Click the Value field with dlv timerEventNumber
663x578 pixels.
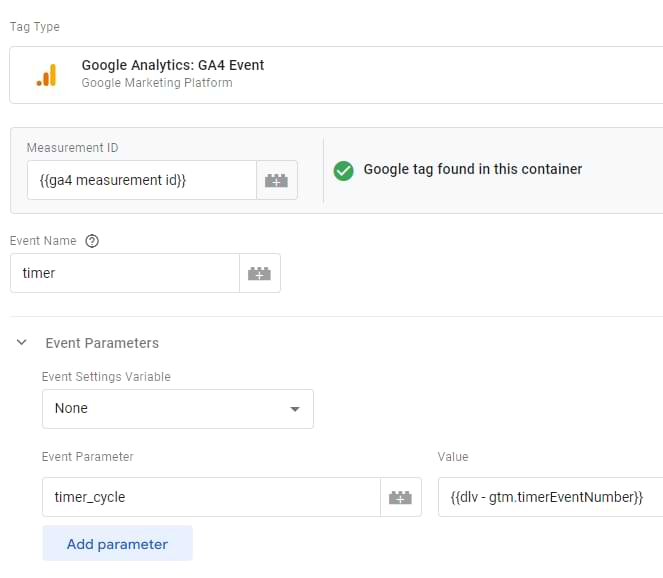[x=550, y=497]
